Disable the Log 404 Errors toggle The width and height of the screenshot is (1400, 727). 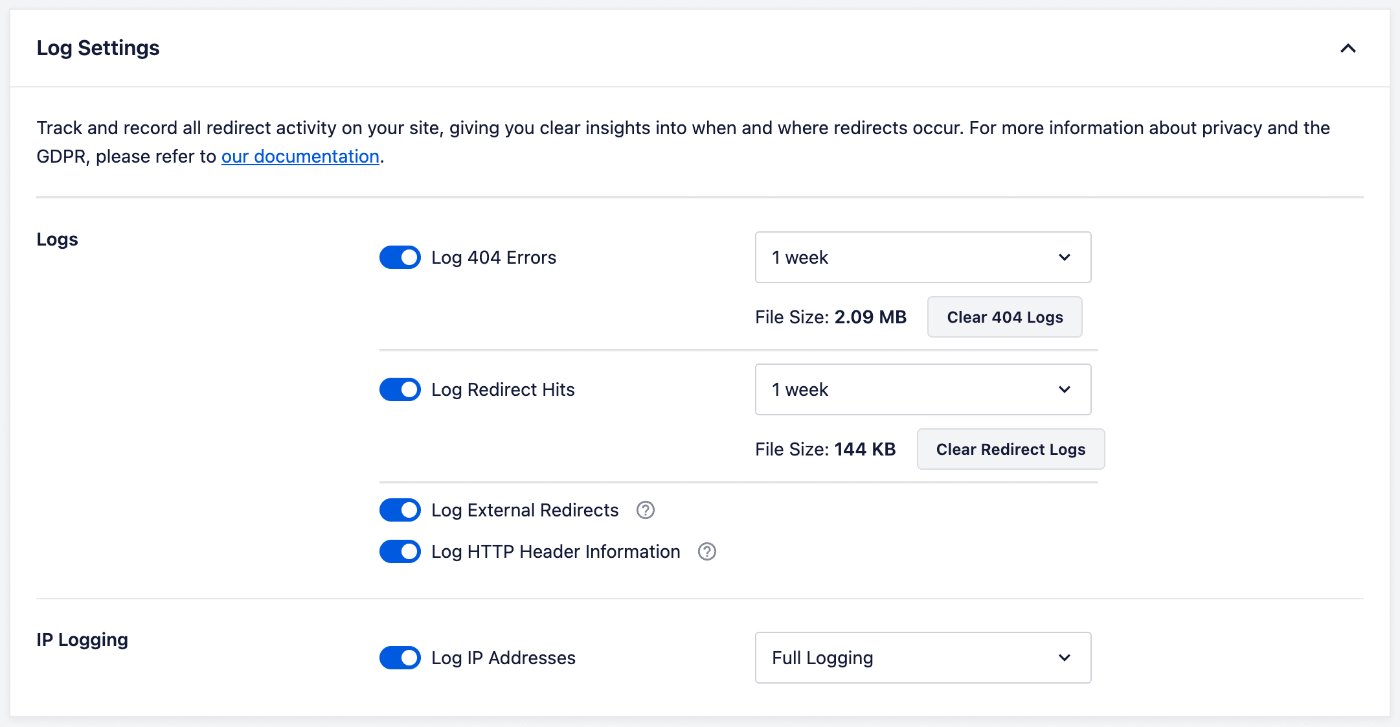(400, 257)
